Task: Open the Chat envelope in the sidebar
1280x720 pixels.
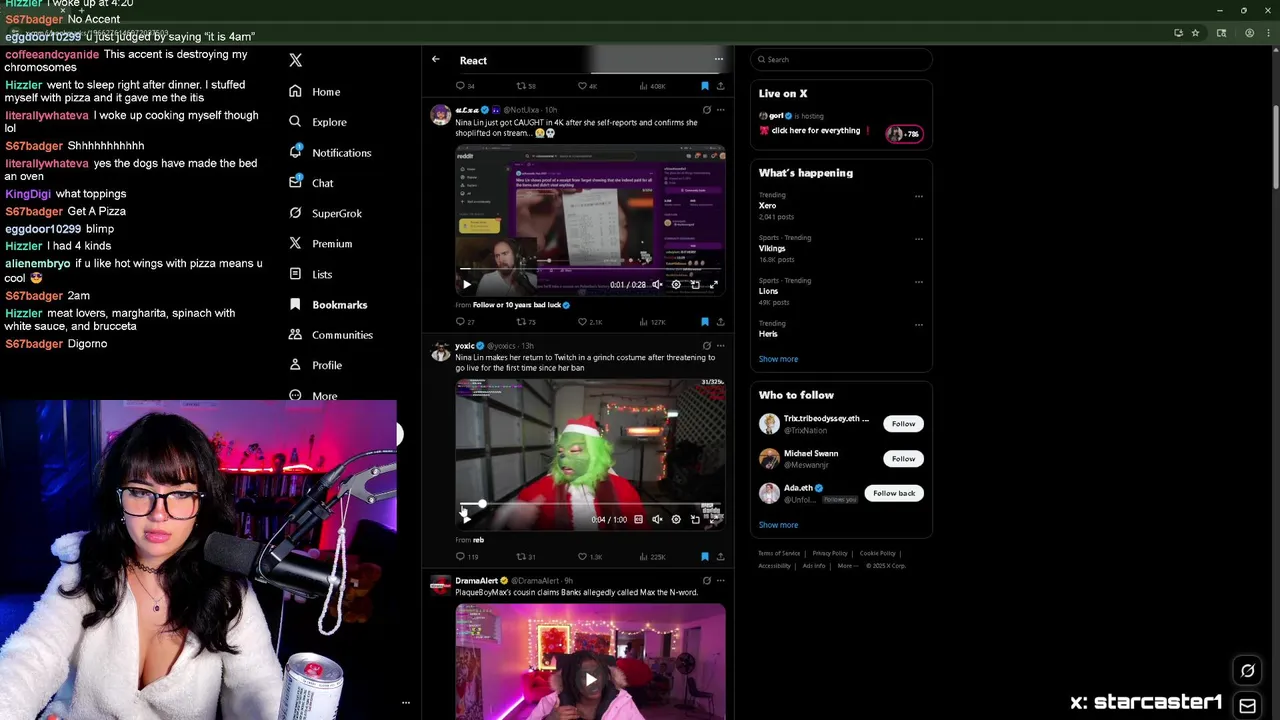Action: pyautogui.click(x=311, y=183)
